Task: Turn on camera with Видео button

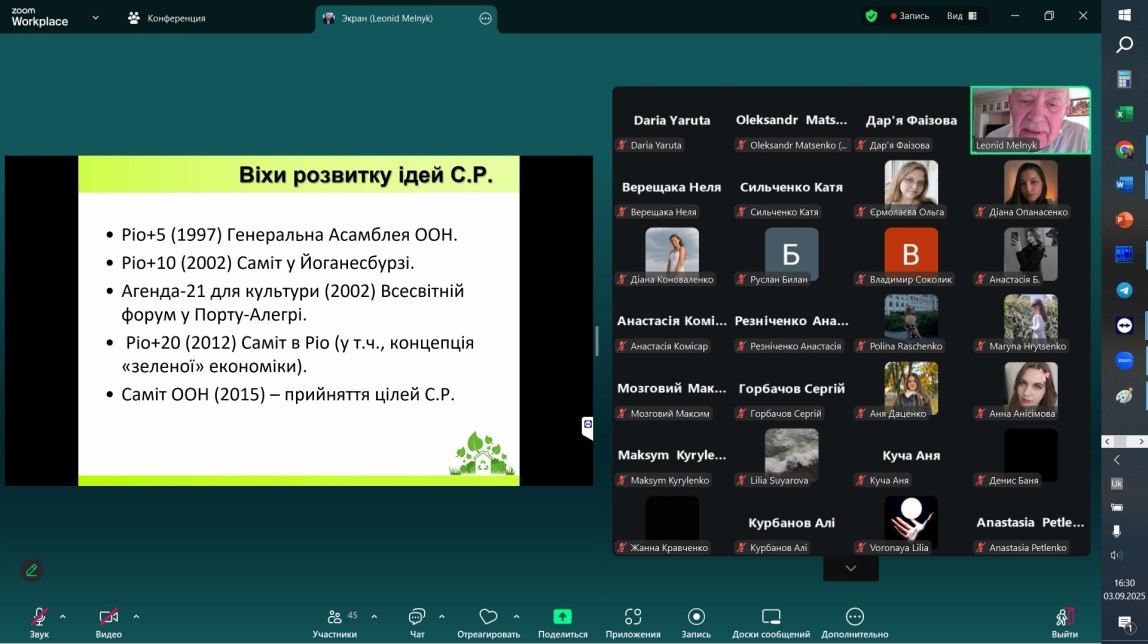Action: [x=108, y=618]
